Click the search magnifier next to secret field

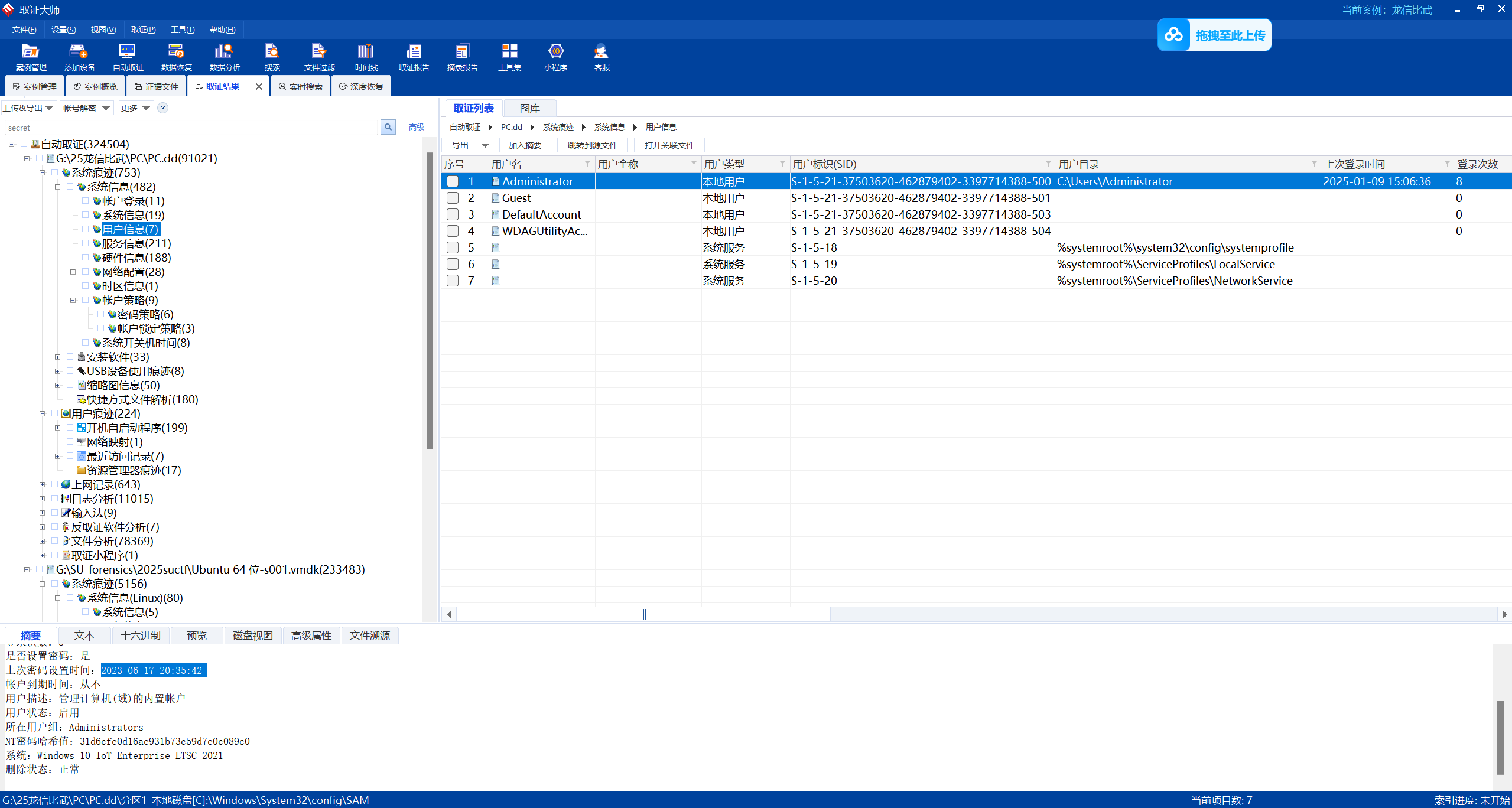[388, 127]
